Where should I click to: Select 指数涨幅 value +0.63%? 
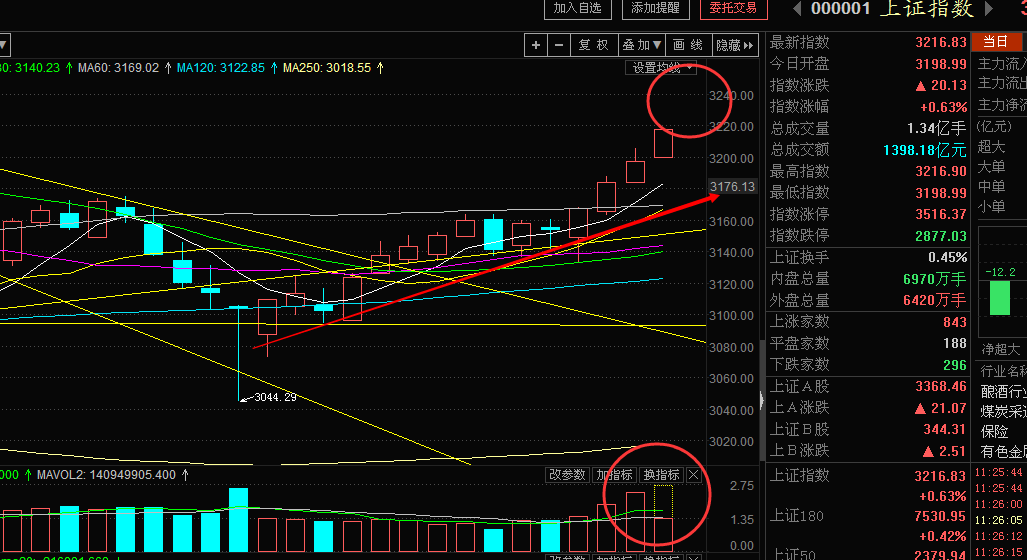tap(943, 107)
